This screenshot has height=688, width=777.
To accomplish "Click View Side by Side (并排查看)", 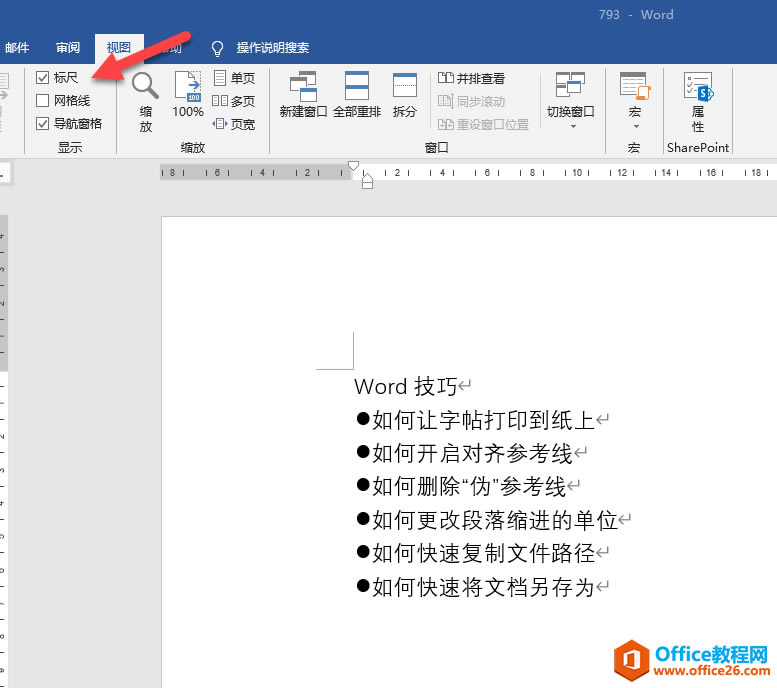I will pyautogui.click(x=471, y=78).
